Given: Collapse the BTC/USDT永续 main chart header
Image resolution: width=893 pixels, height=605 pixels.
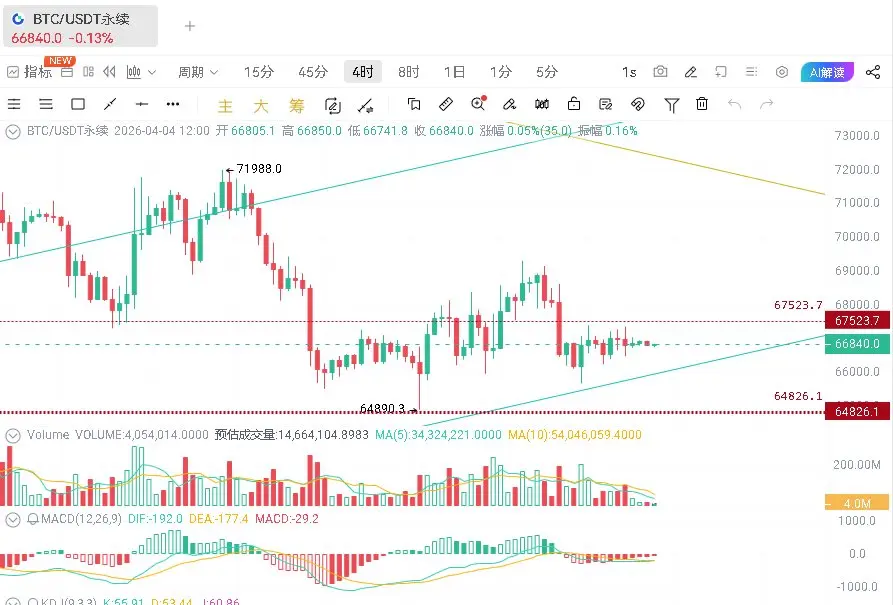Looking at the screenshot, I should click(x=13, y=132).
